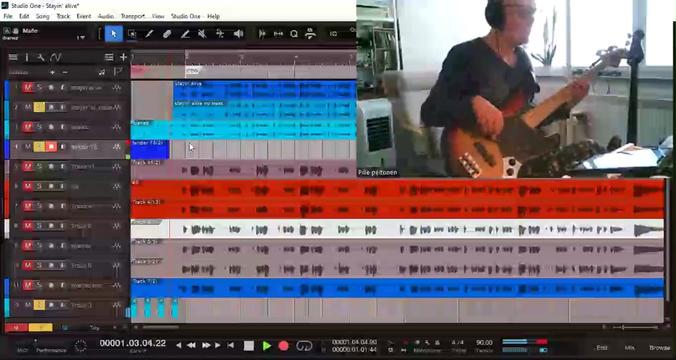Image resolution: width=676 pixels, height=360 pixels.
Task: Open the Studio One menu
Action: click(186, 16)
